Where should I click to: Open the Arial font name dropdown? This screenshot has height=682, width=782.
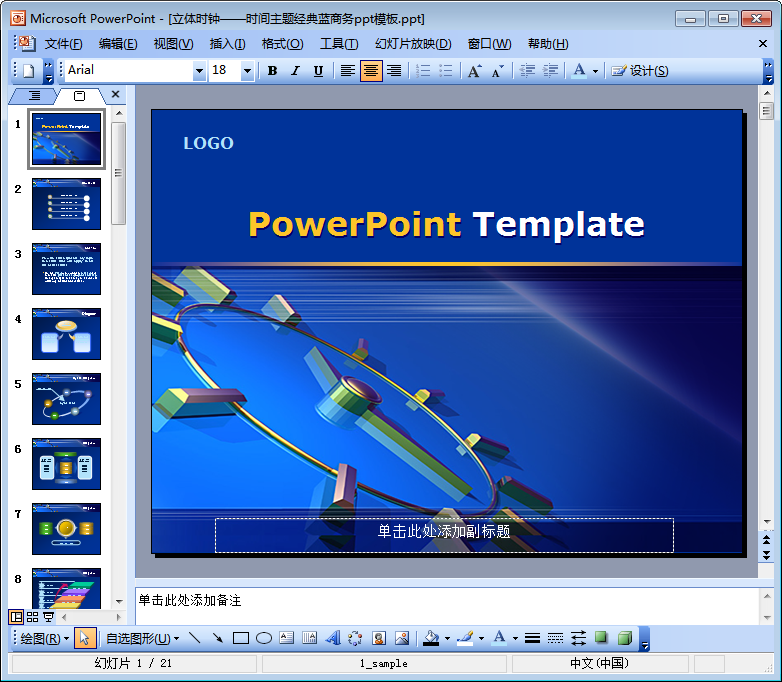199,71
